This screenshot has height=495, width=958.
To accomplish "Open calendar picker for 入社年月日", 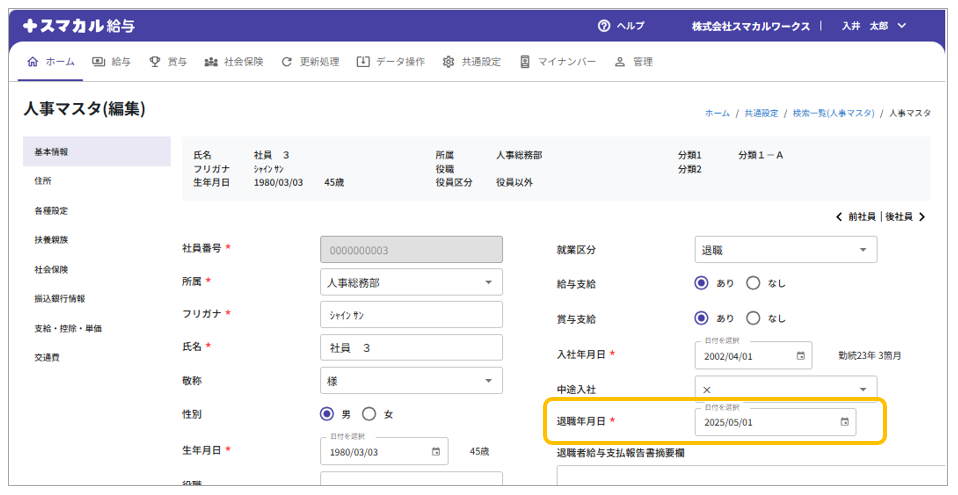I will [x=800, y=355].
